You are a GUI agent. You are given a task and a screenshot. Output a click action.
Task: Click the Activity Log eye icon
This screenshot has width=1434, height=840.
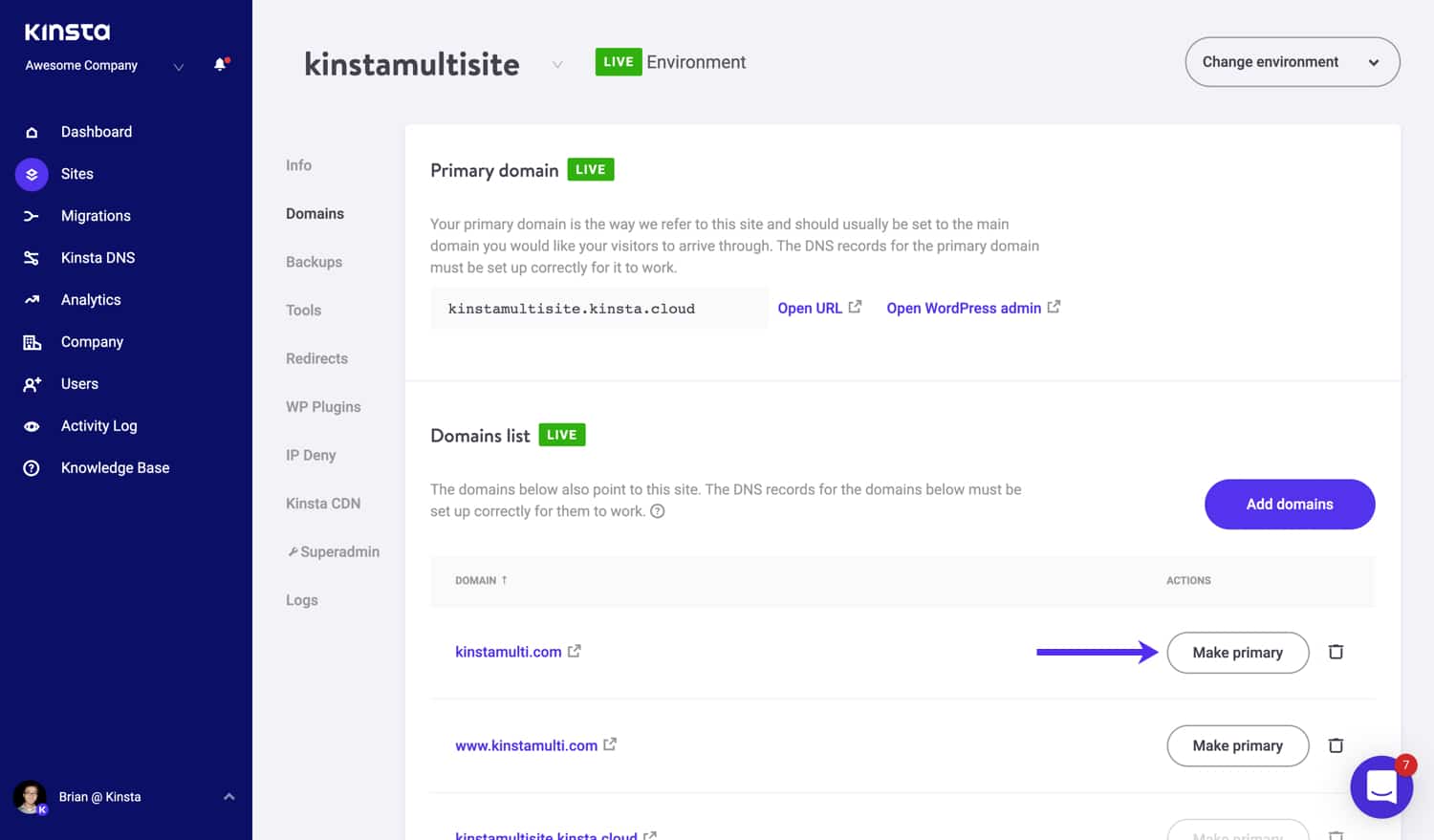point(32,426)
